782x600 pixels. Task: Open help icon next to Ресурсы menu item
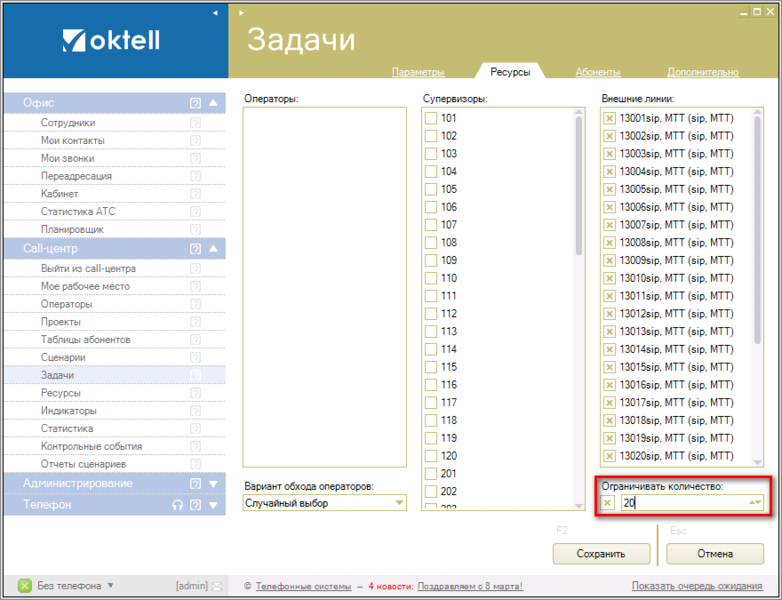196,393
